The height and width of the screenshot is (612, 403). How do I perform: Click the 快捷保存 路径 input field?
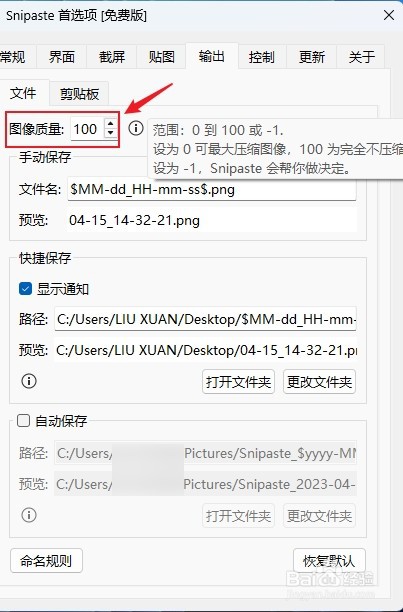click(x=205, y=319)
